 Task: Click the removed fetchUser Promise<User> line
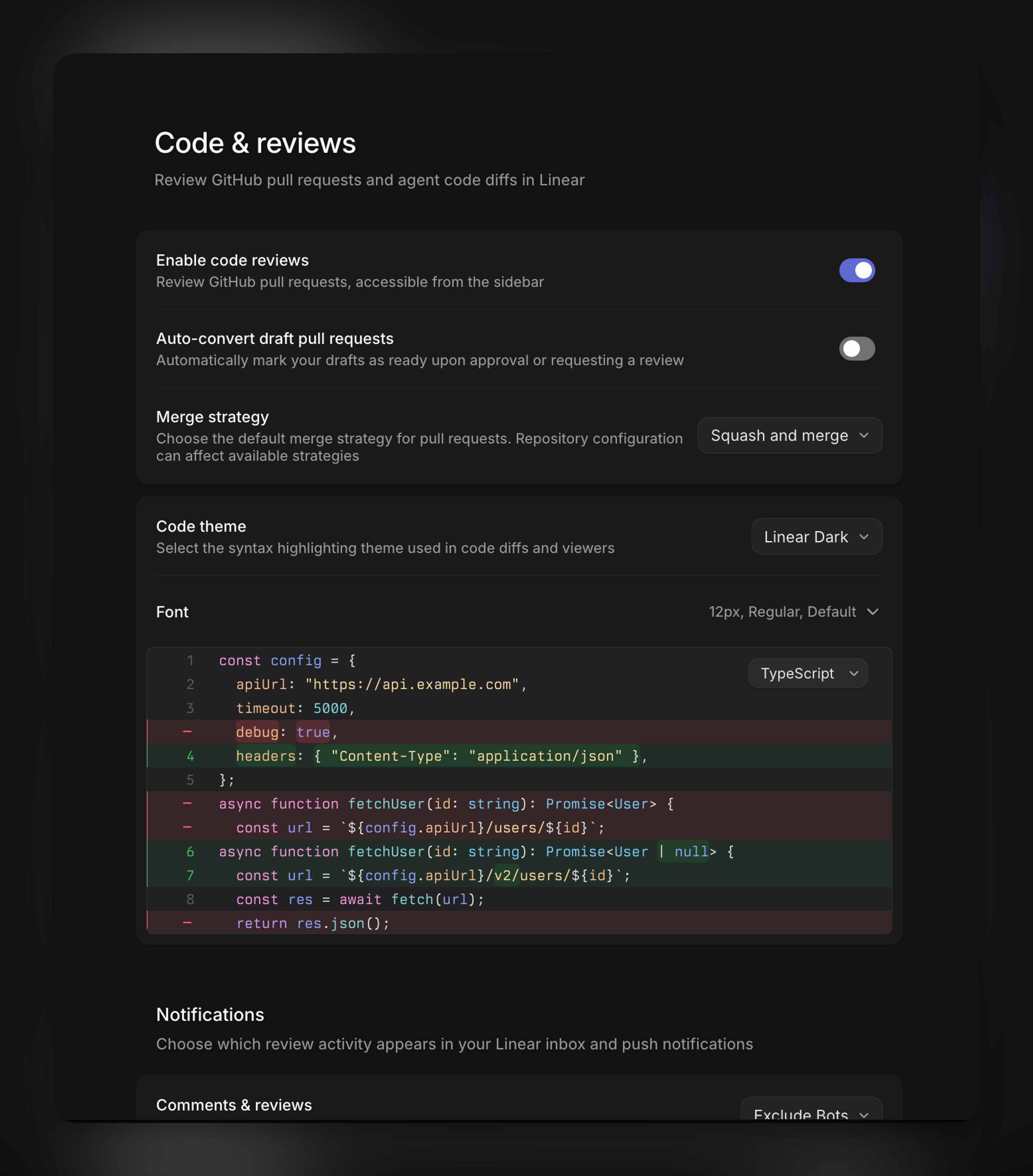(x=519, y=804)
